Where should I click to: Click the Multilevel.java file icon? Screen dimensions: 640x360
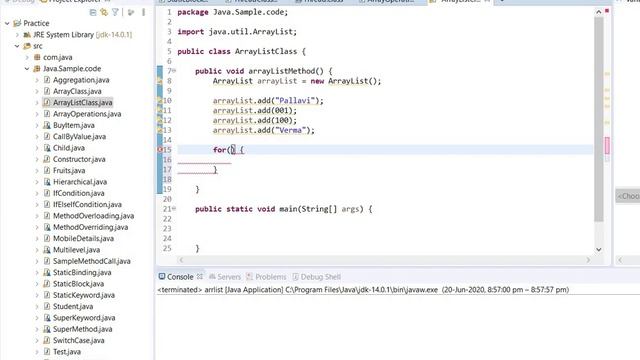tap(47, 250)
